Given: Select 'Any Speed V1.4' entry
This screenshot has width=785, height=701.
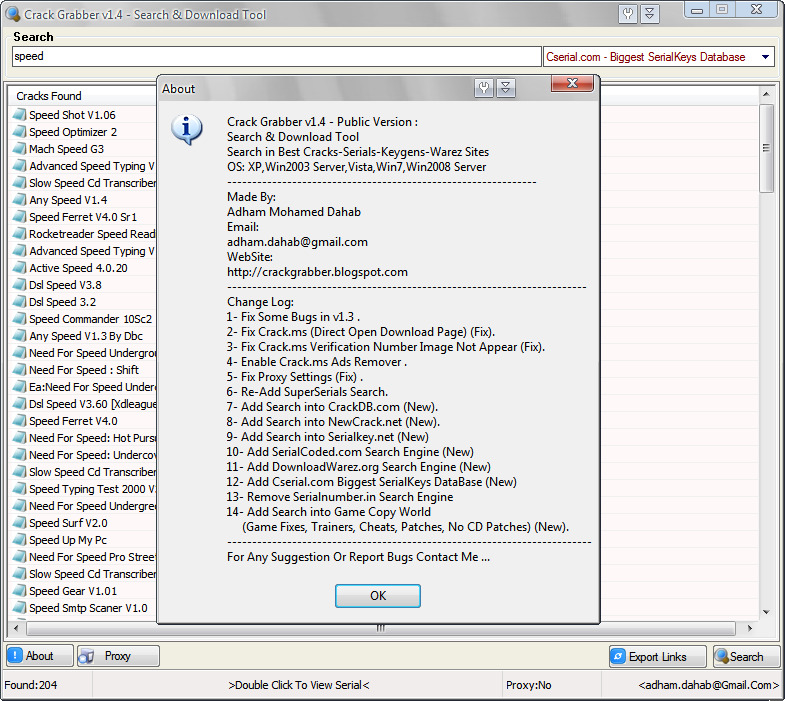Looking at the screenshot, I should (x=68, y=200).
